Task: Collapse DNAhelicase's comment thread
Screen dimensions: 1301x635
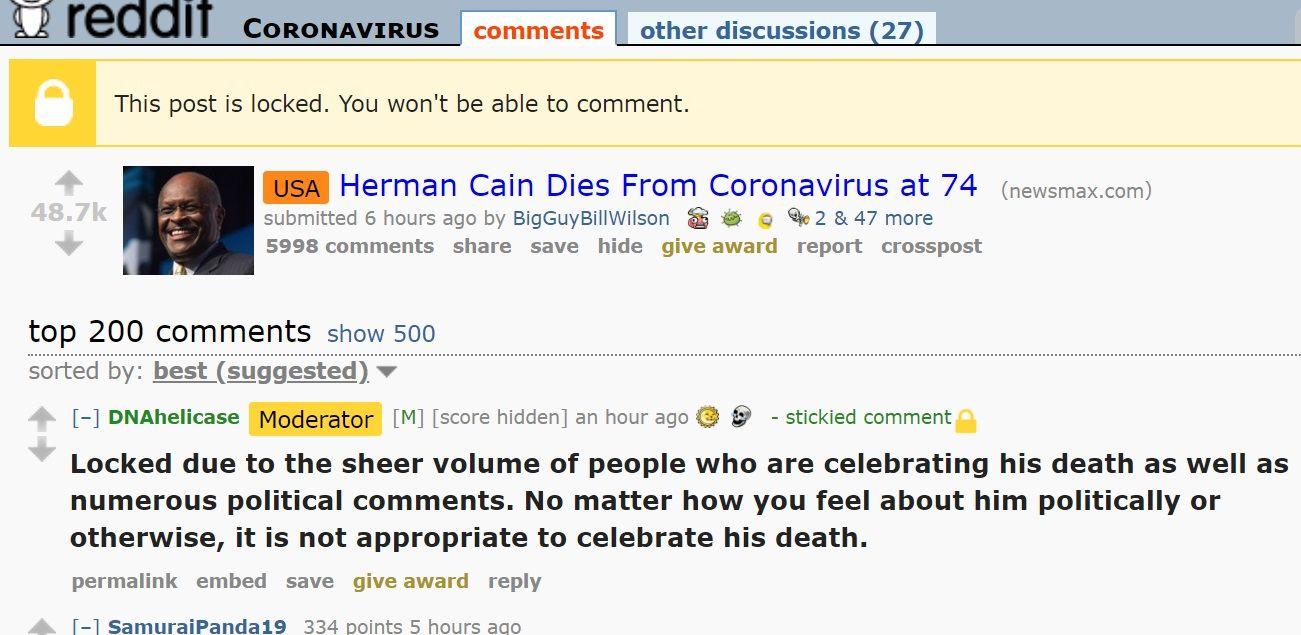Action: coord(85,417)
